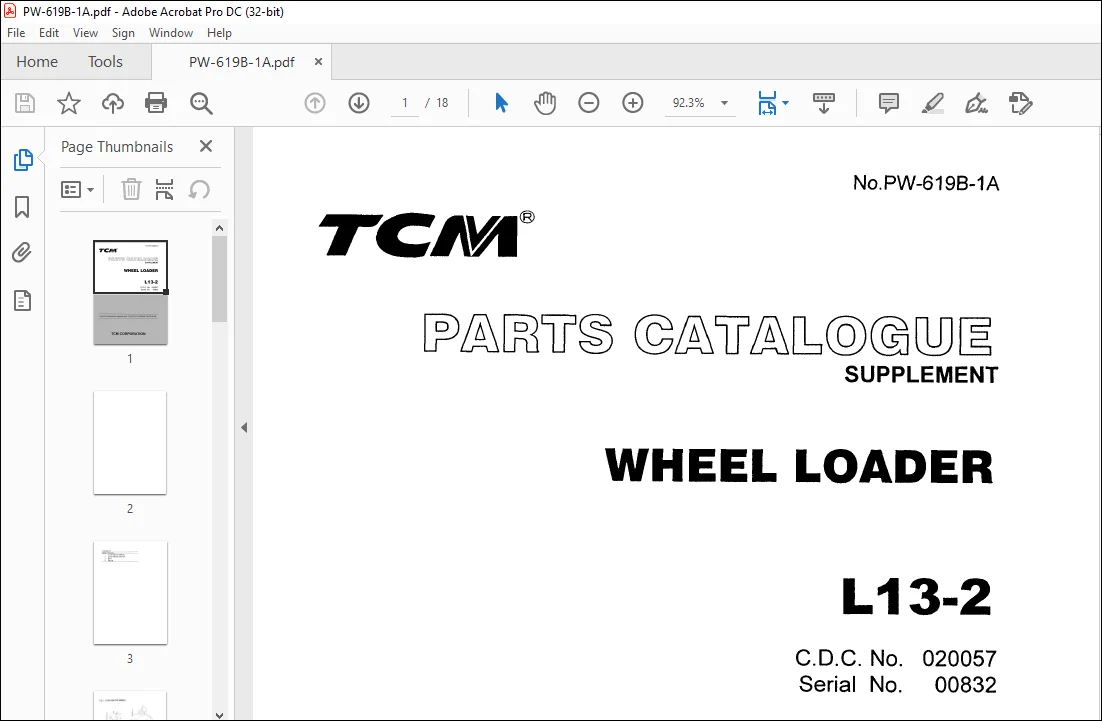Switch to the Tools tab
1102x721 pixels.
[105, 62]
